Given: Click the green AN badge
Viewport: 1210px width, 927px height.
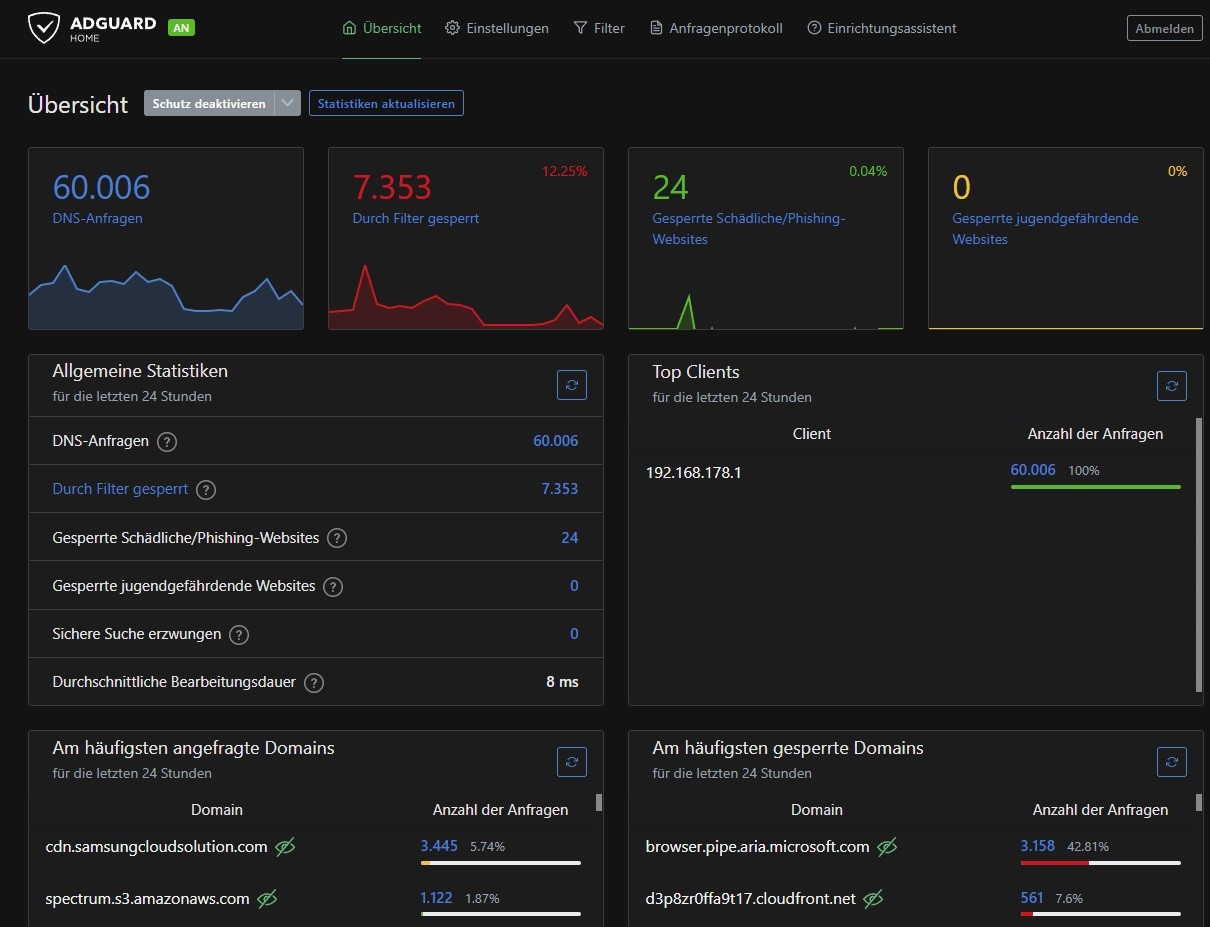Looking at the screenshot, I should pos(181,28).
